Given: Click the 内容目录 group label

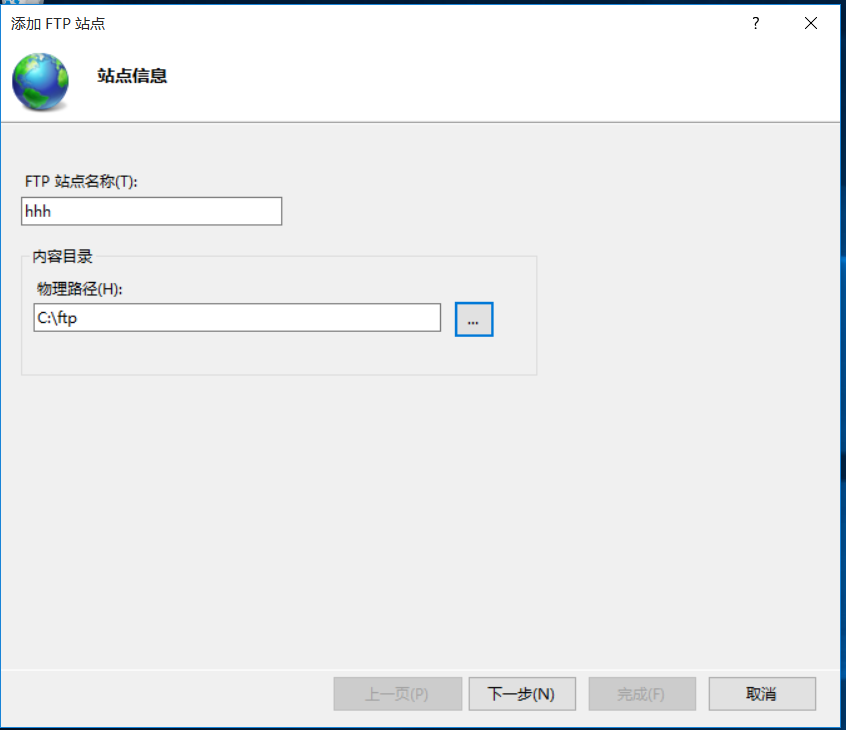Looking at the screenshot, I should (x=63, y=256).
